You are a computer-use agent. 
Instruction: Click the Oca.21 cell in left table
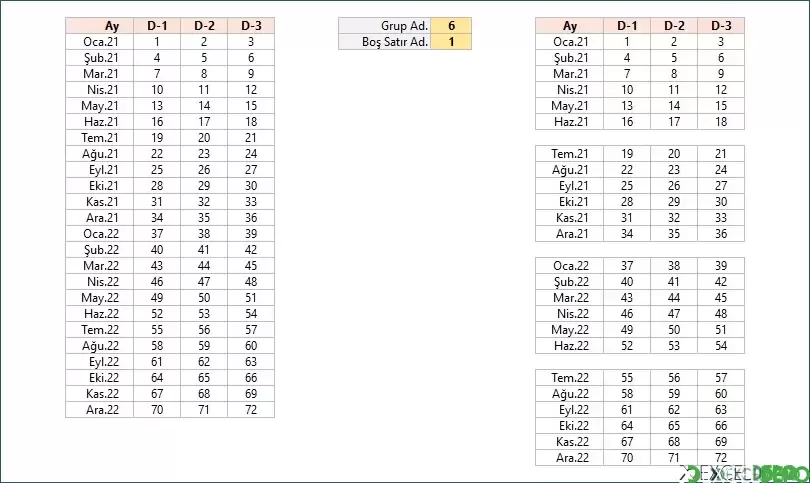point(100,42)
